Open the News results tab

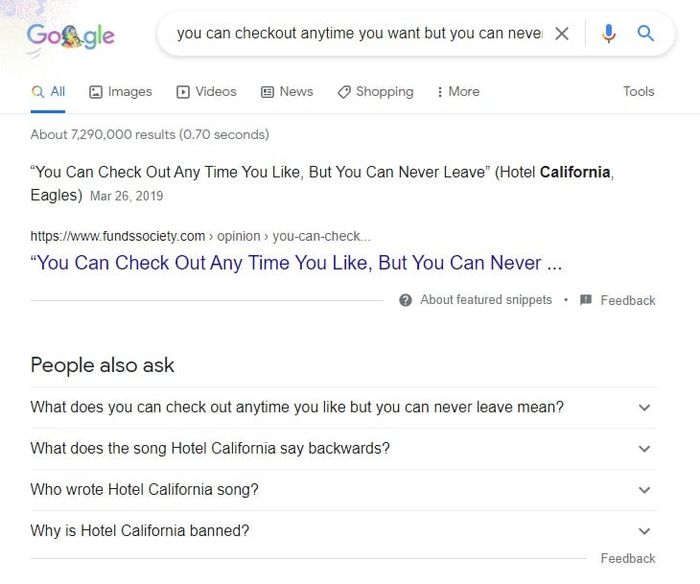pyautogui.click(x=287, y=92)
